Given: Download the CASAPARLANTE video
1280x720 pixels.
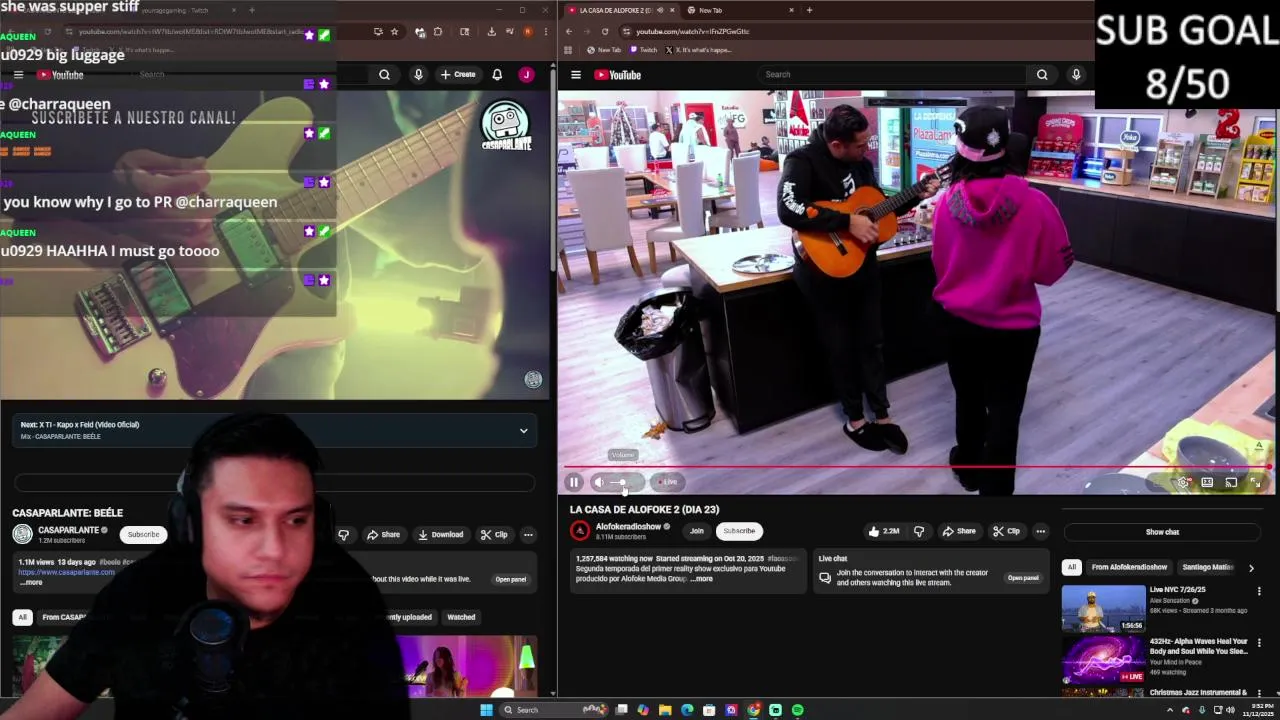Looking at the screenshot, I should 441,535.
